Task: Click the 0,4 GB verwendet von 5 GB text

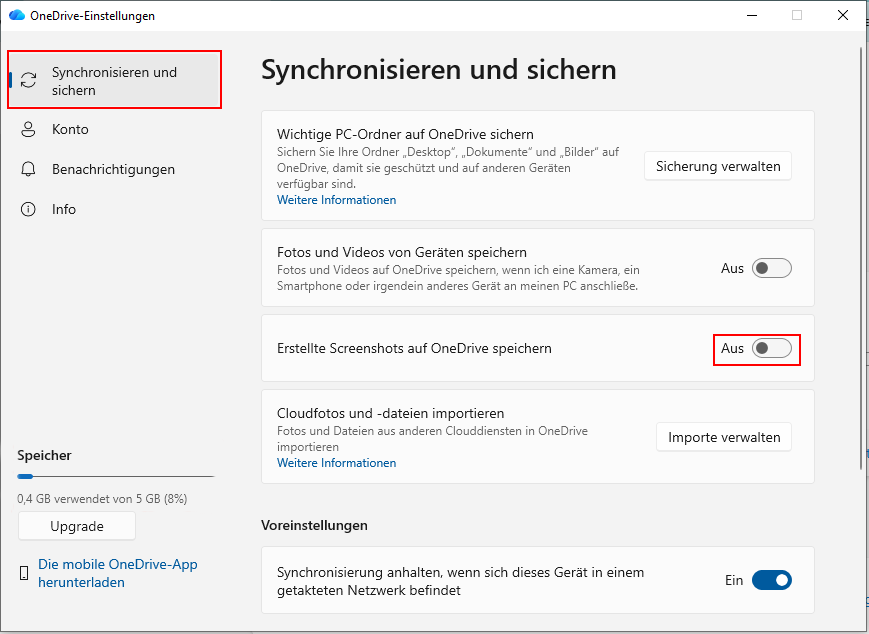Action: tap(102, 499)
